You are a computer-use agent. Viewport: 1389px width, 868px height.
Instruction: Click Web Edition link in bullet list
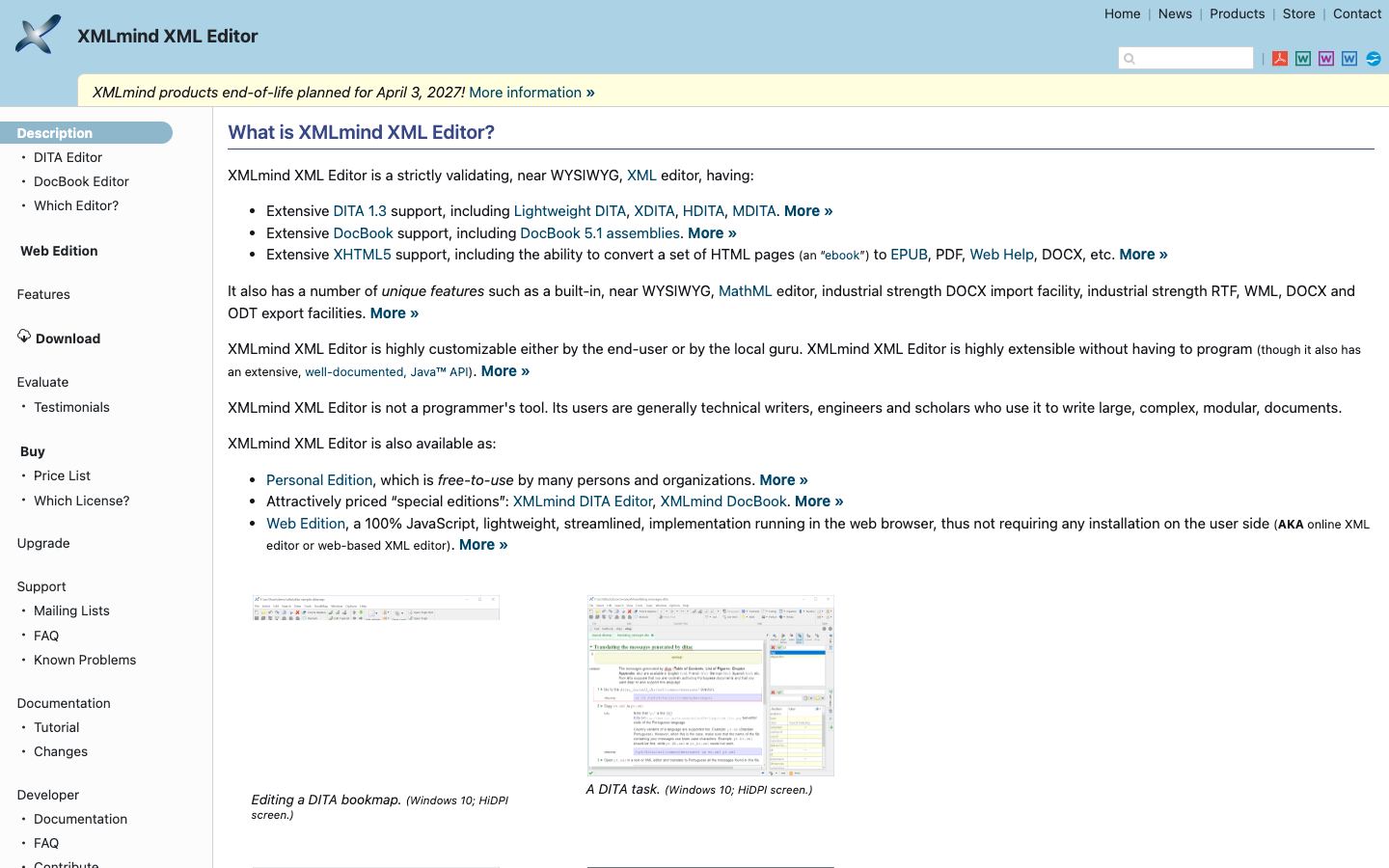[306, 524]
